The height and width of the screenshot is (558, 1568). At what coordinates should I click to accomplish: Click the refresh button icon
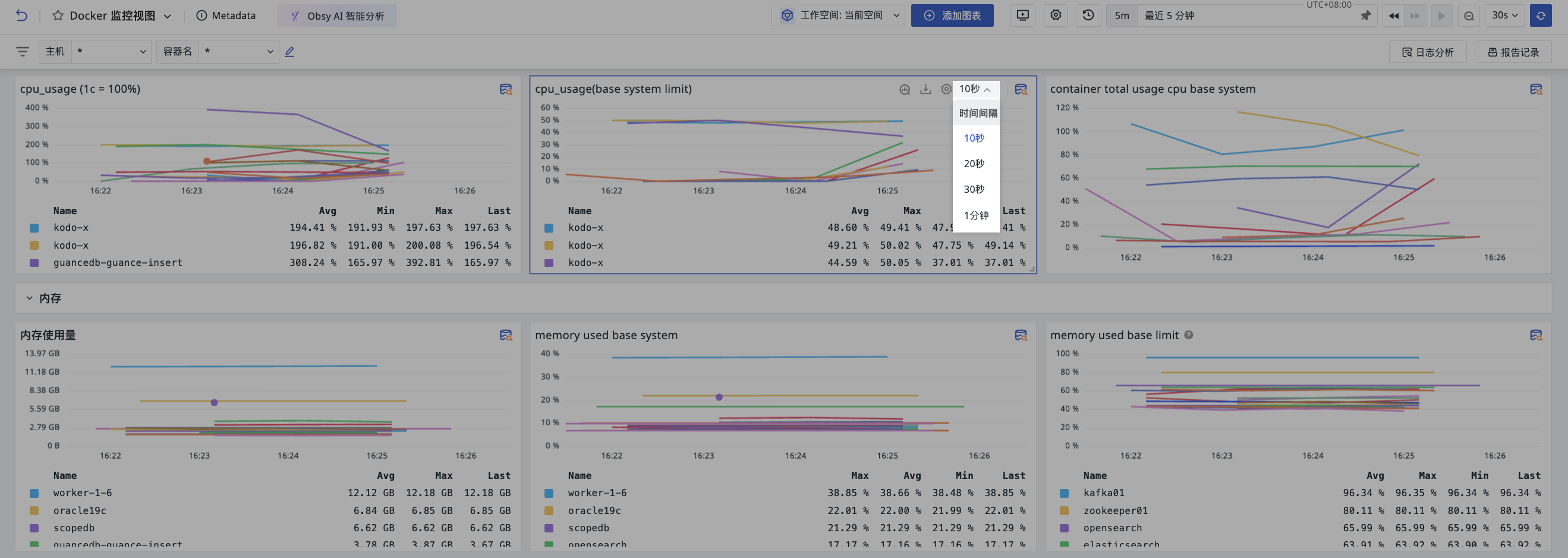pyautogui.click(x=1541, y=15)
